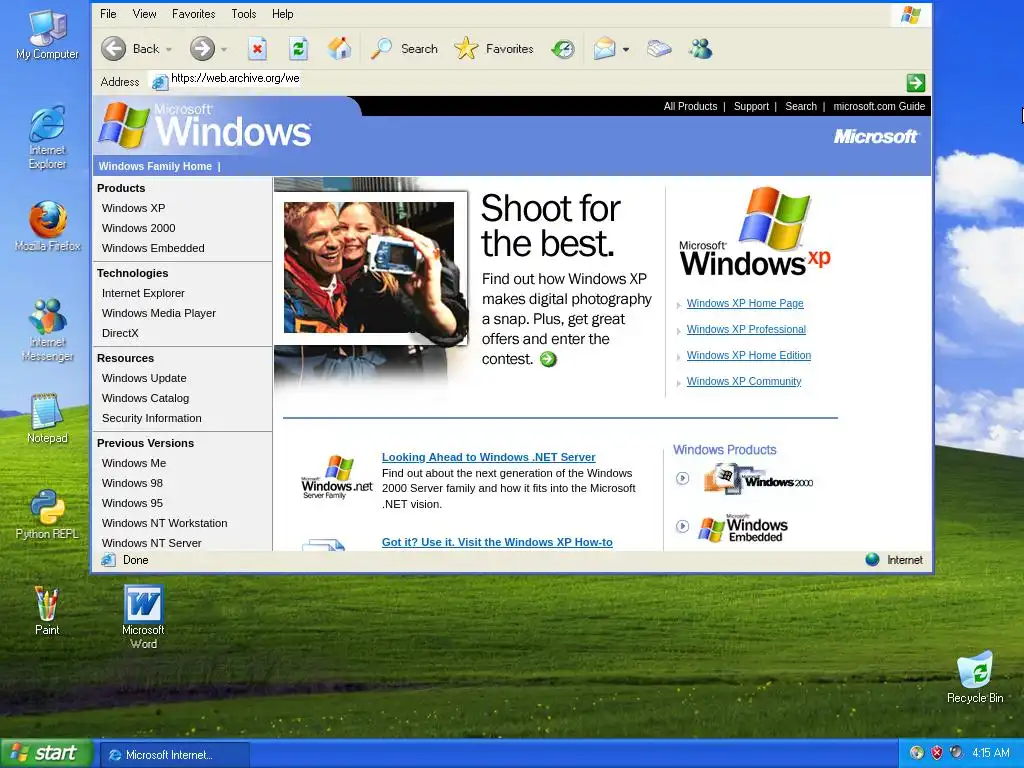Select Windows NT Workstation in sidebar

pyautogui.click(x=165, y=523)
